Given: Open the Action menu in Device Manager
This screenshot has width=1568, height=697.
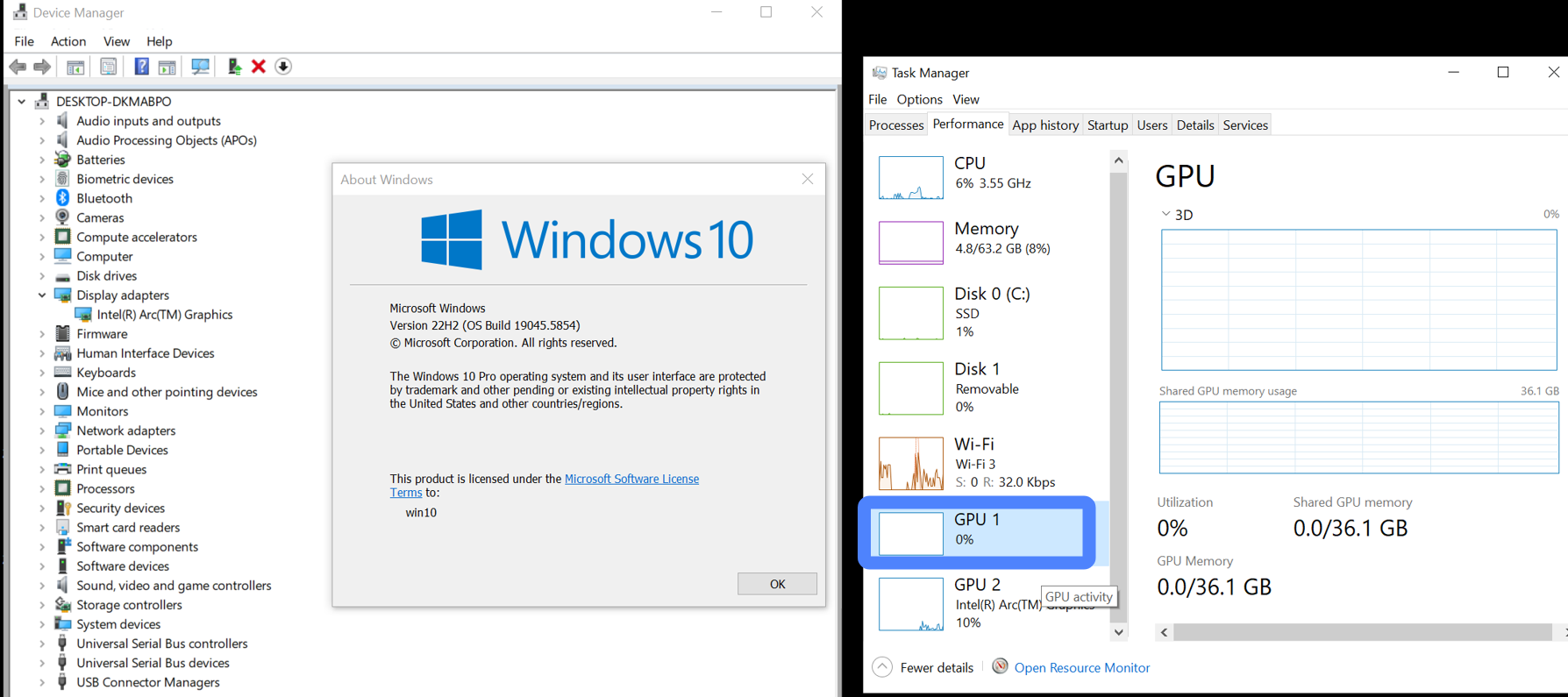Looking at the screenshot, I should [68, 41].
